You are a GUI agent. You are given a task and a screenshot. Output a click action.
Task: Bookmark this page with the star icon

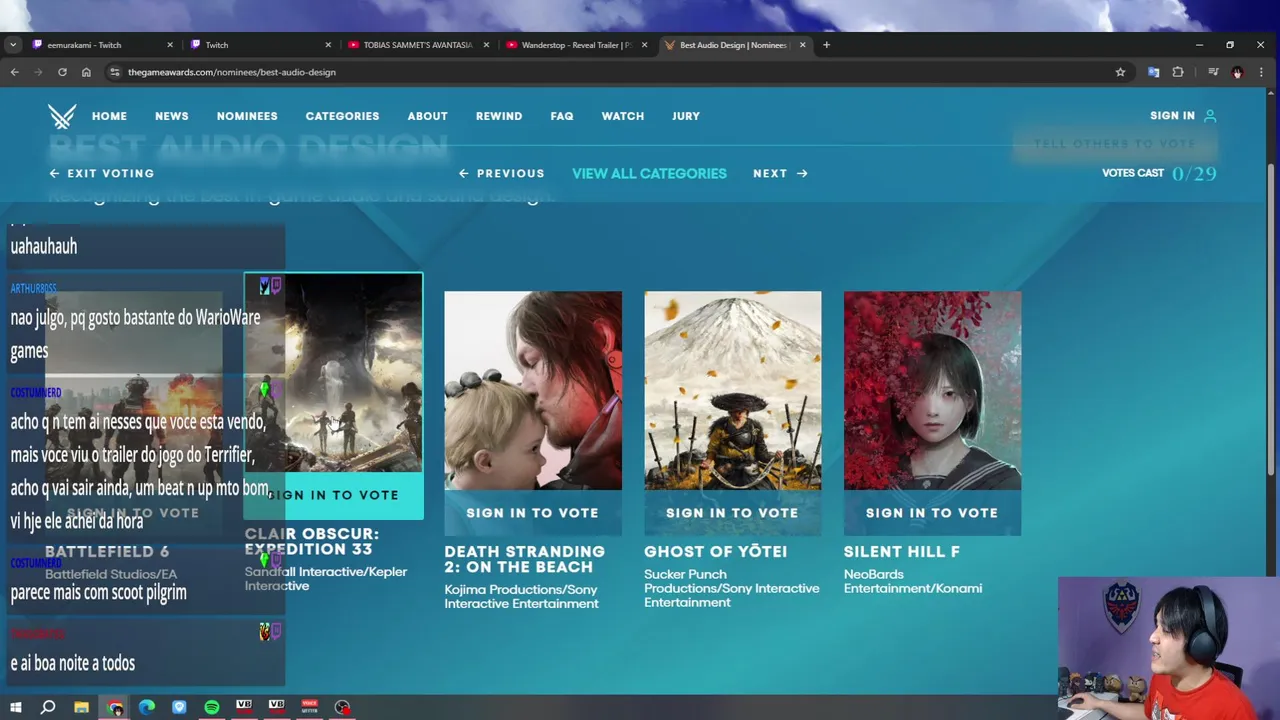coord(1120,72)
